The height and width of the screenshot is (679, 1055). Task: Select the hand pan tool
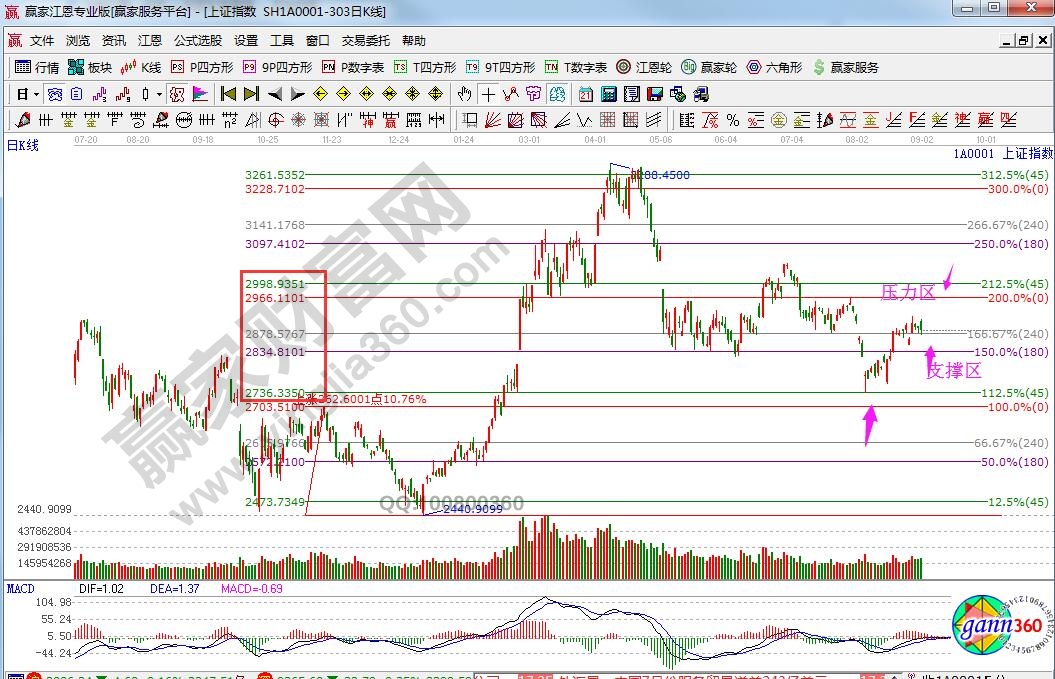(x=464, y=94)
